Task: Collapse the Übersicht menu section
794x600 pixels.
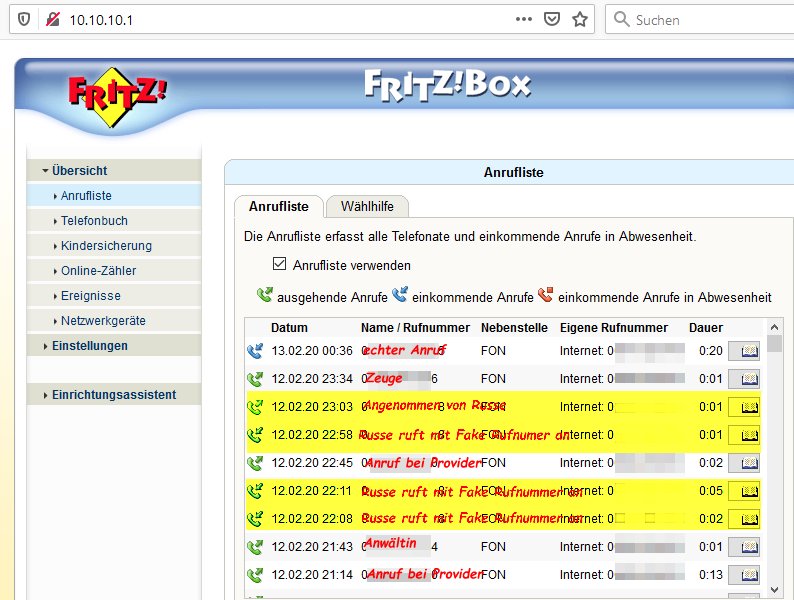Action: tap(79, 171)
